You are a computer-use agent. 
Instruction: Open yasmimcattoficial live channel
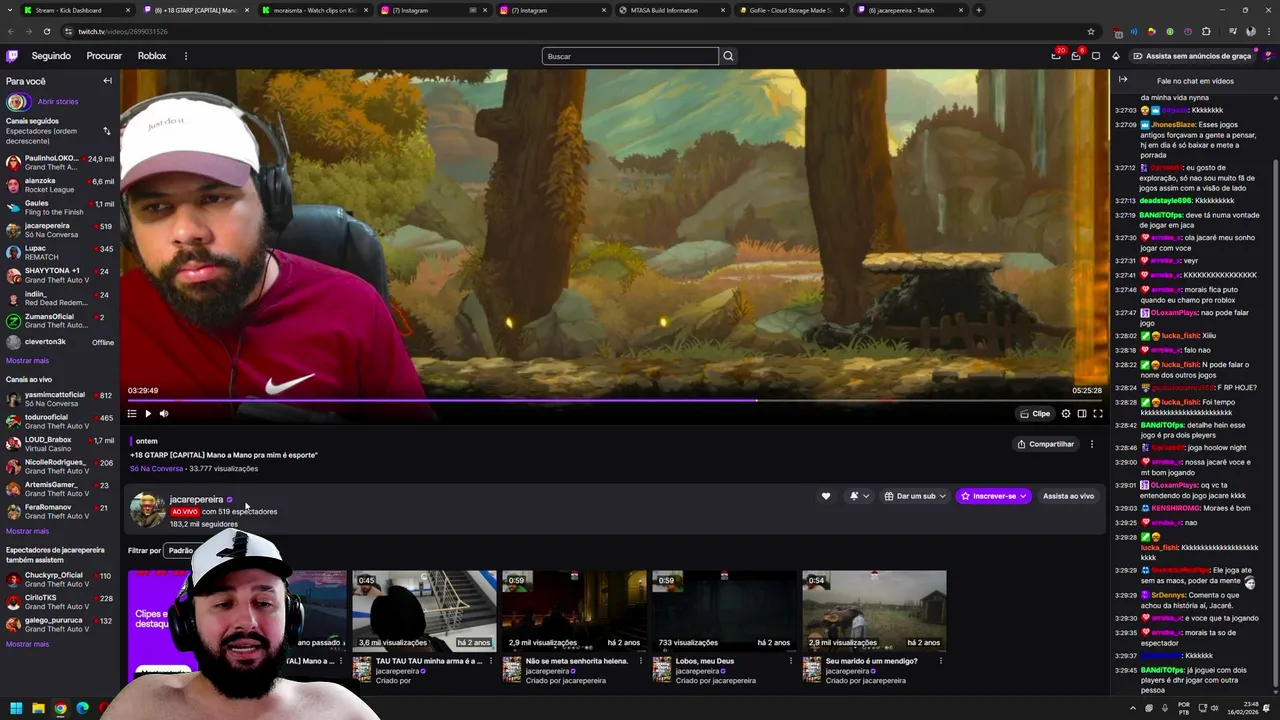point(60,398)
